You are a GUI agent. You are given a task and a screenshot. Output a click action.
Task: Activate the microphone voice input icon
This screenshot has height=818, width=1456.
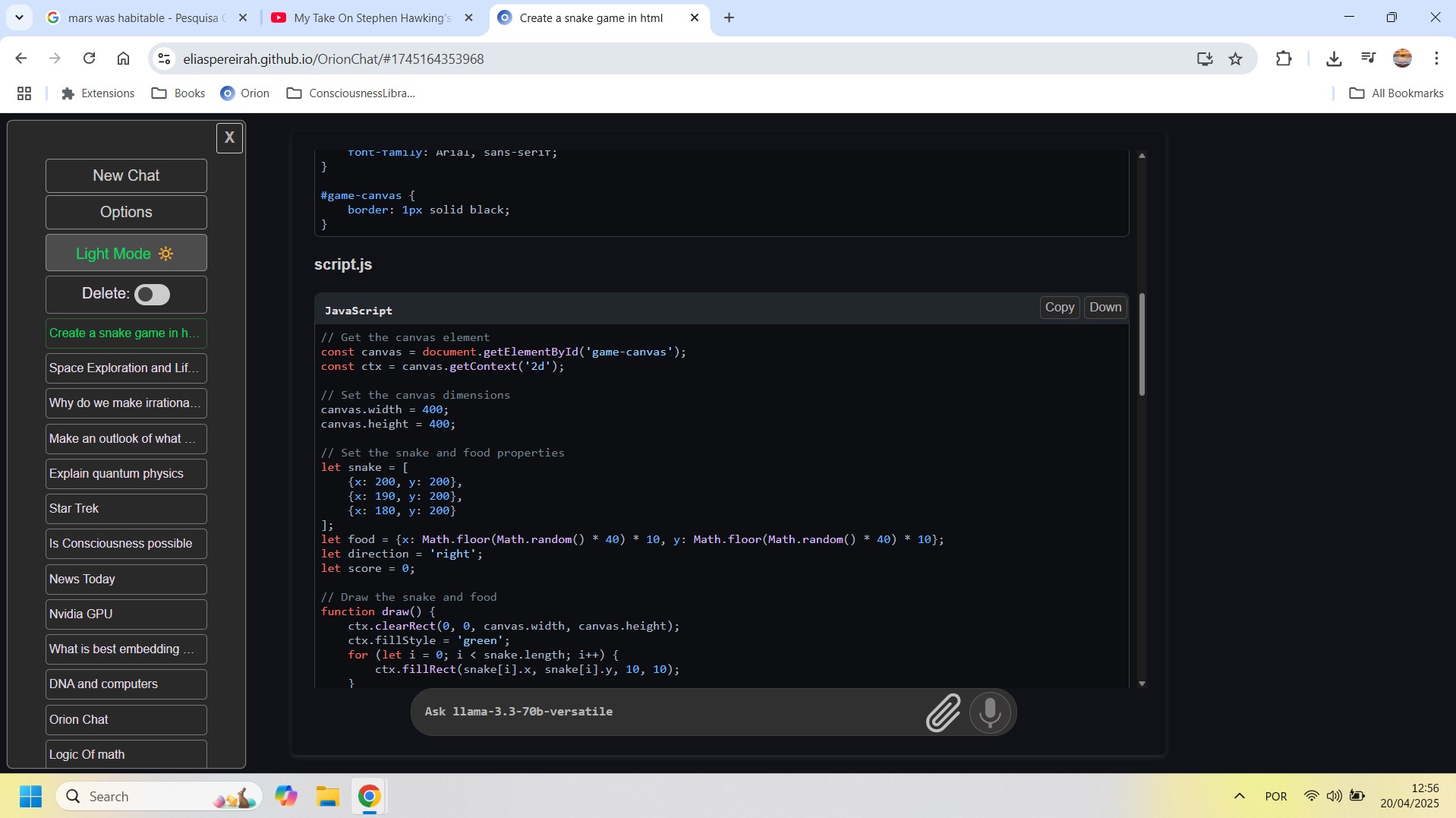coord(990,712)
